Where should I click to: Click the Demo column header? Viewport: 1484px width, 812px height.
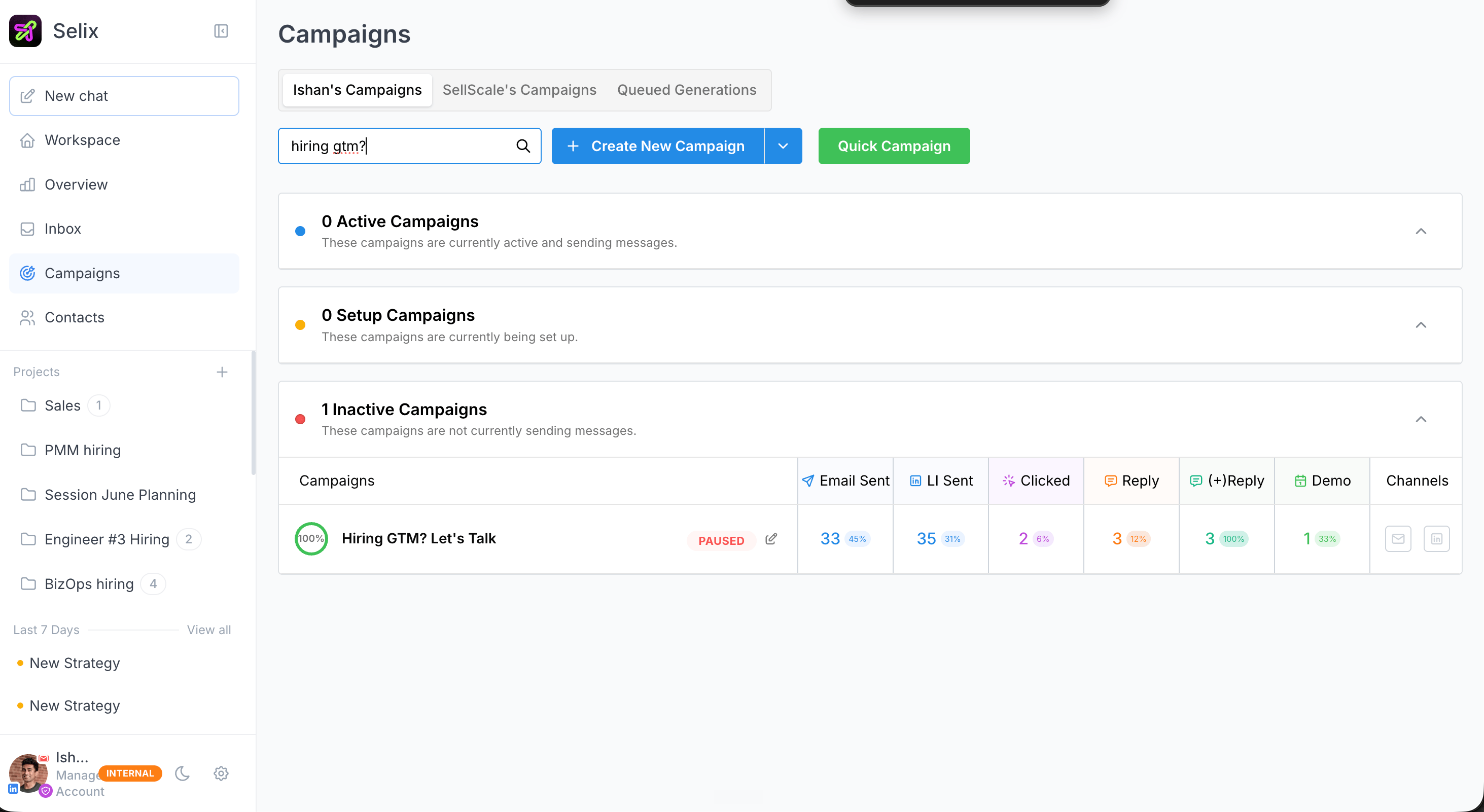click(x=1322, y=481)
